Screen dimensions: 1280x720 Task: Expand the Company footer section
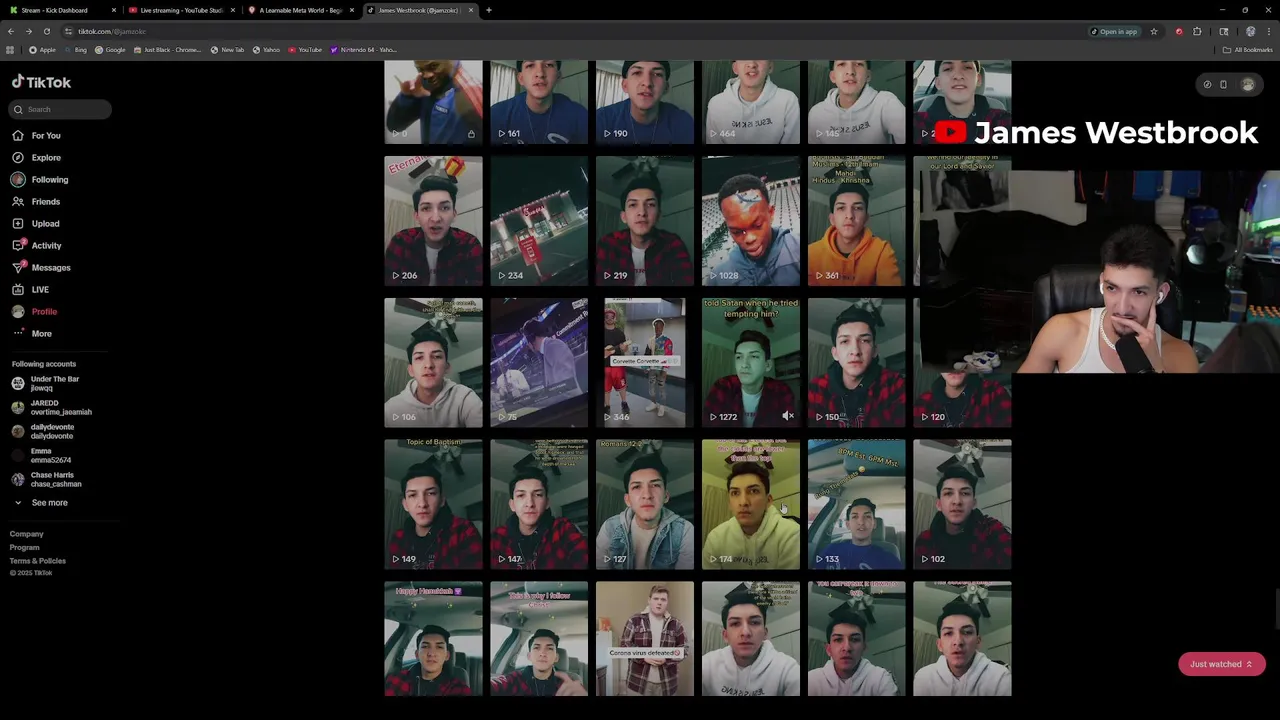pos(27,534)
